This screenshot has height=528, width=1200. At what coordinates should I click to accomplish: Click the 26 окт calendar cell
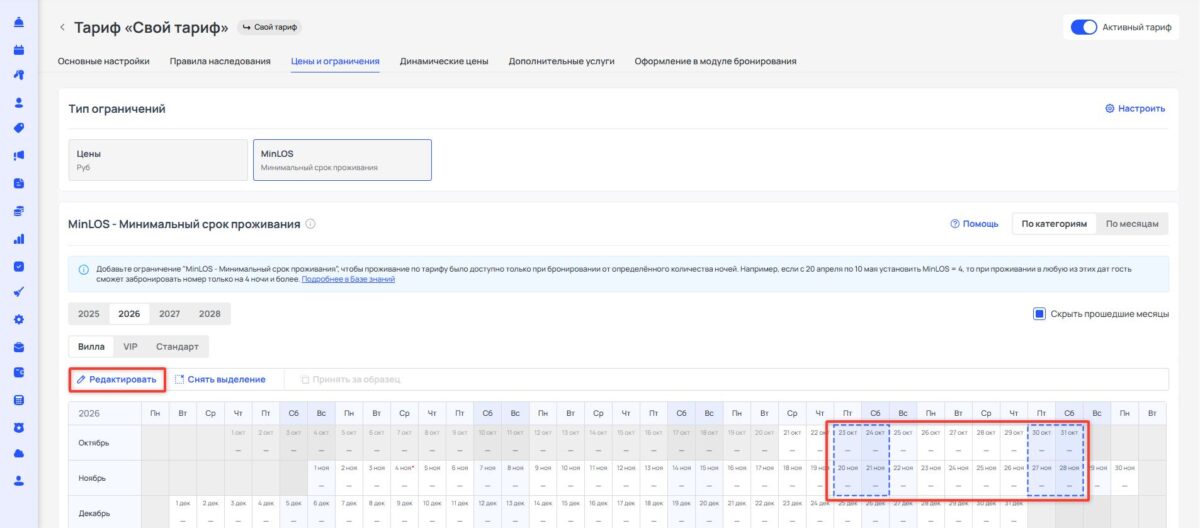click(x=930, y=442)
